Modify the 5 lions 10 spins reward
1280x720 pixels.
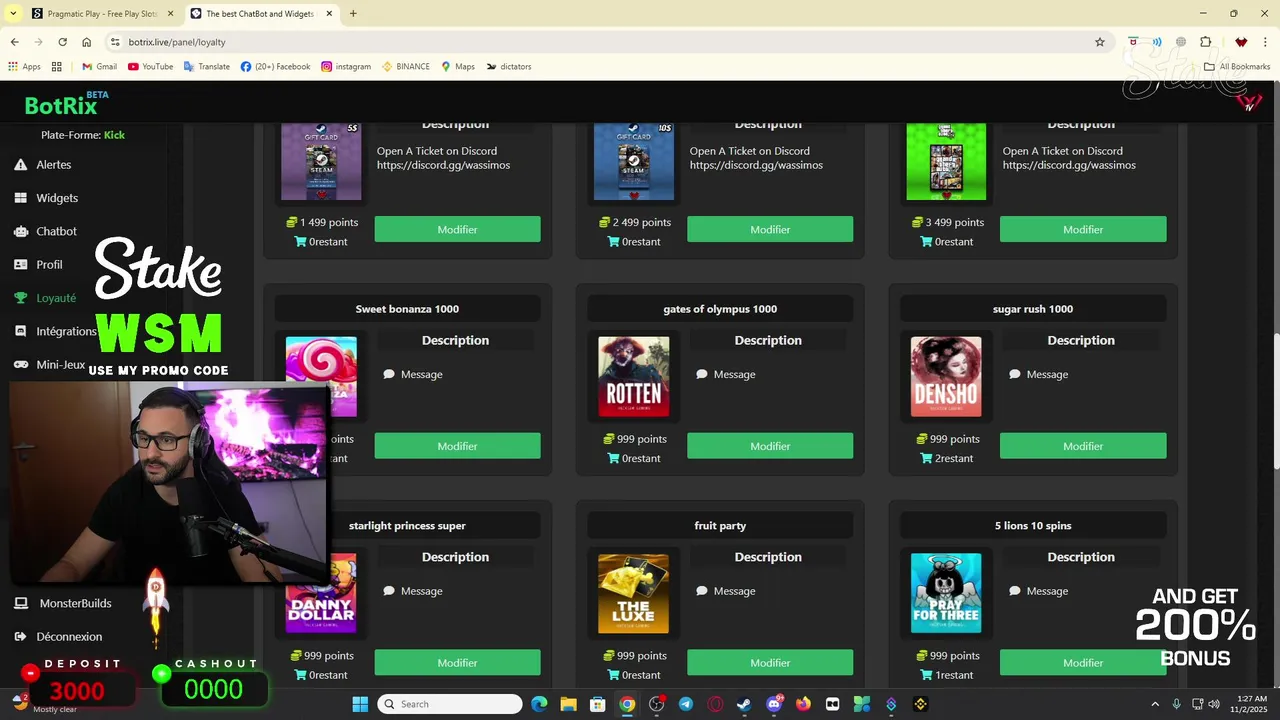click(1083, 662)
